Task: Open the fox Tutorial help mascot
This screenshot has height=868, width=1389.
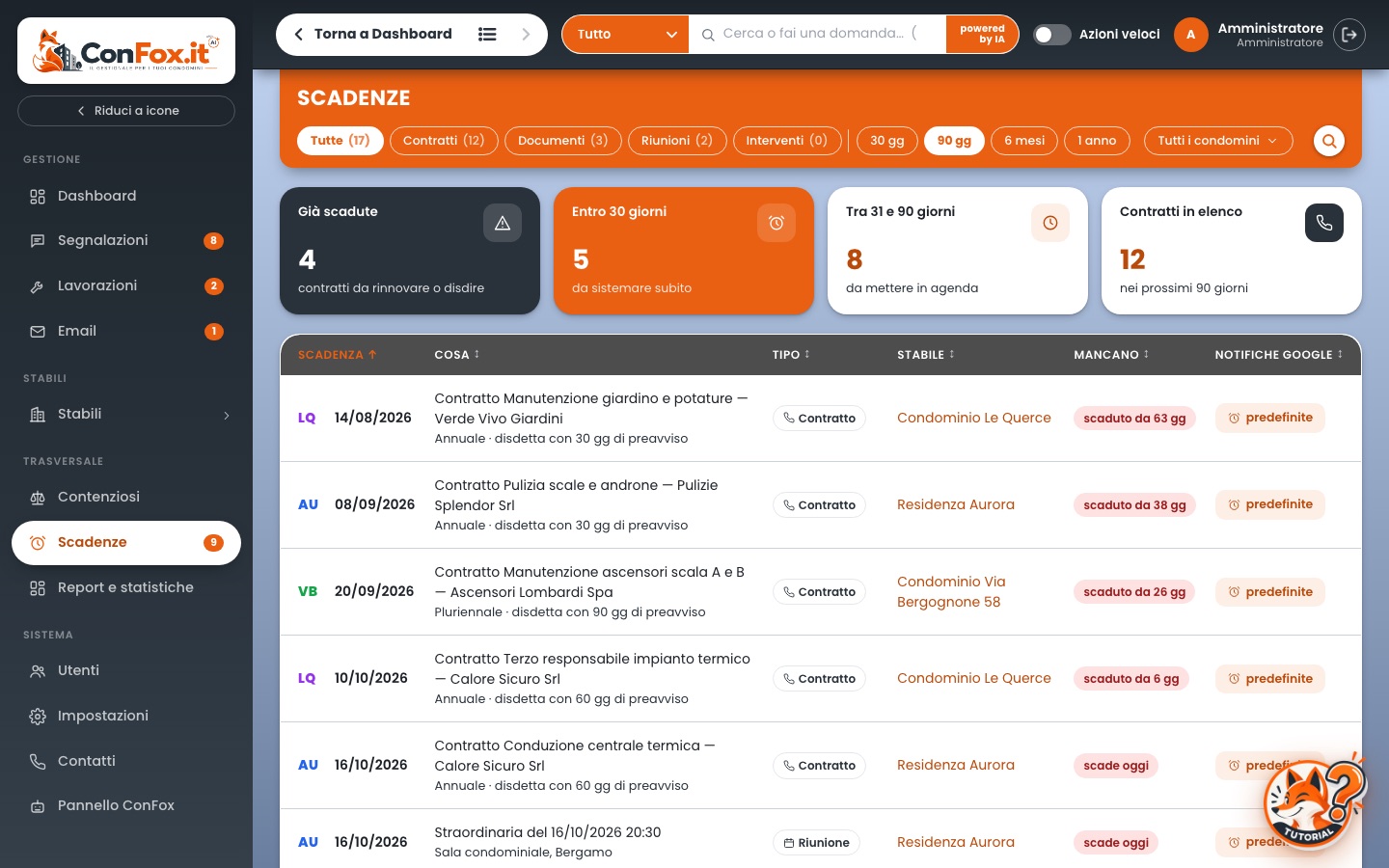Action: pyautogui.click(x=1314, y=800)
